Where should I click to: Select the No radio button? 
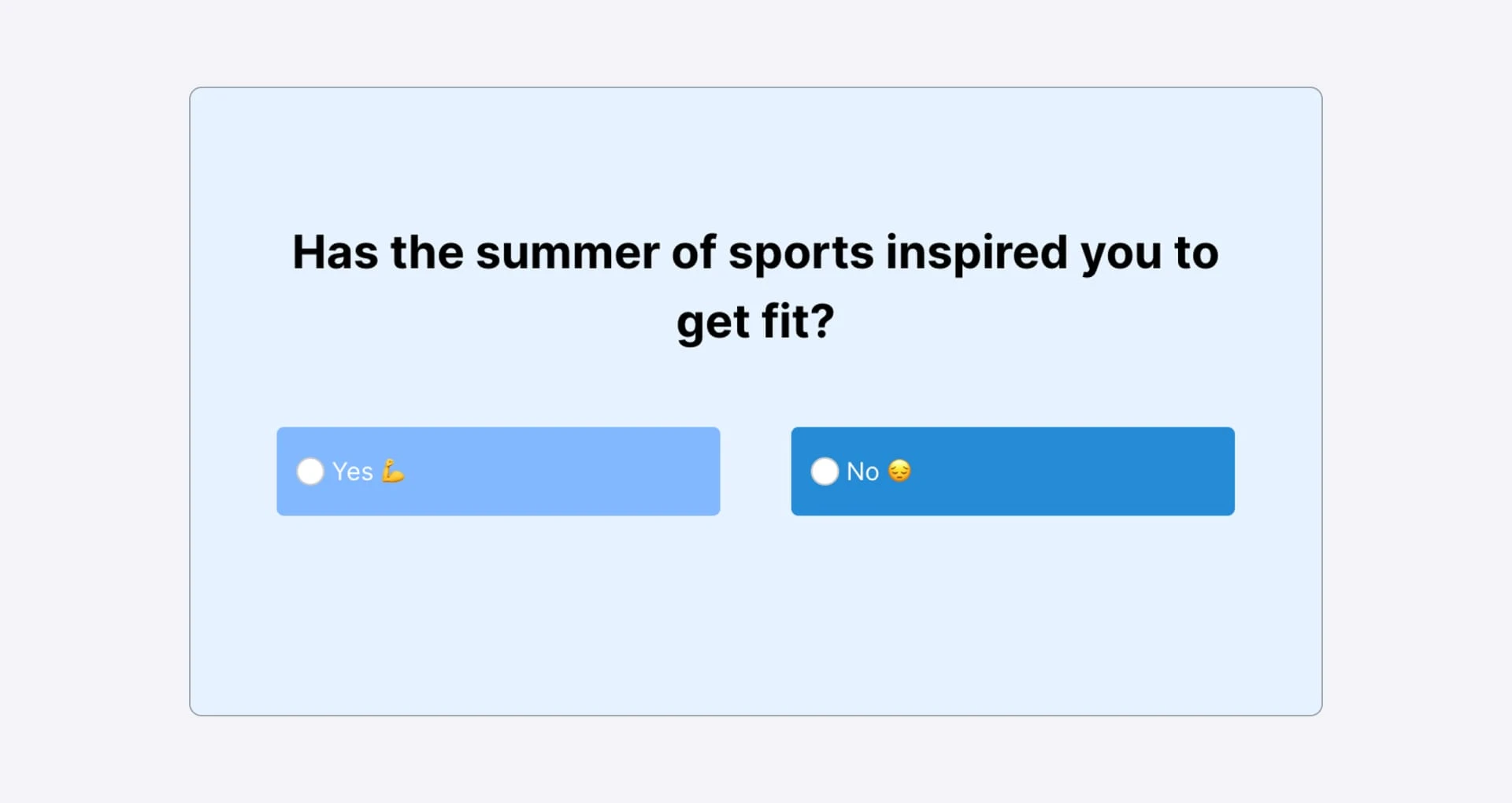coord(825,472)
